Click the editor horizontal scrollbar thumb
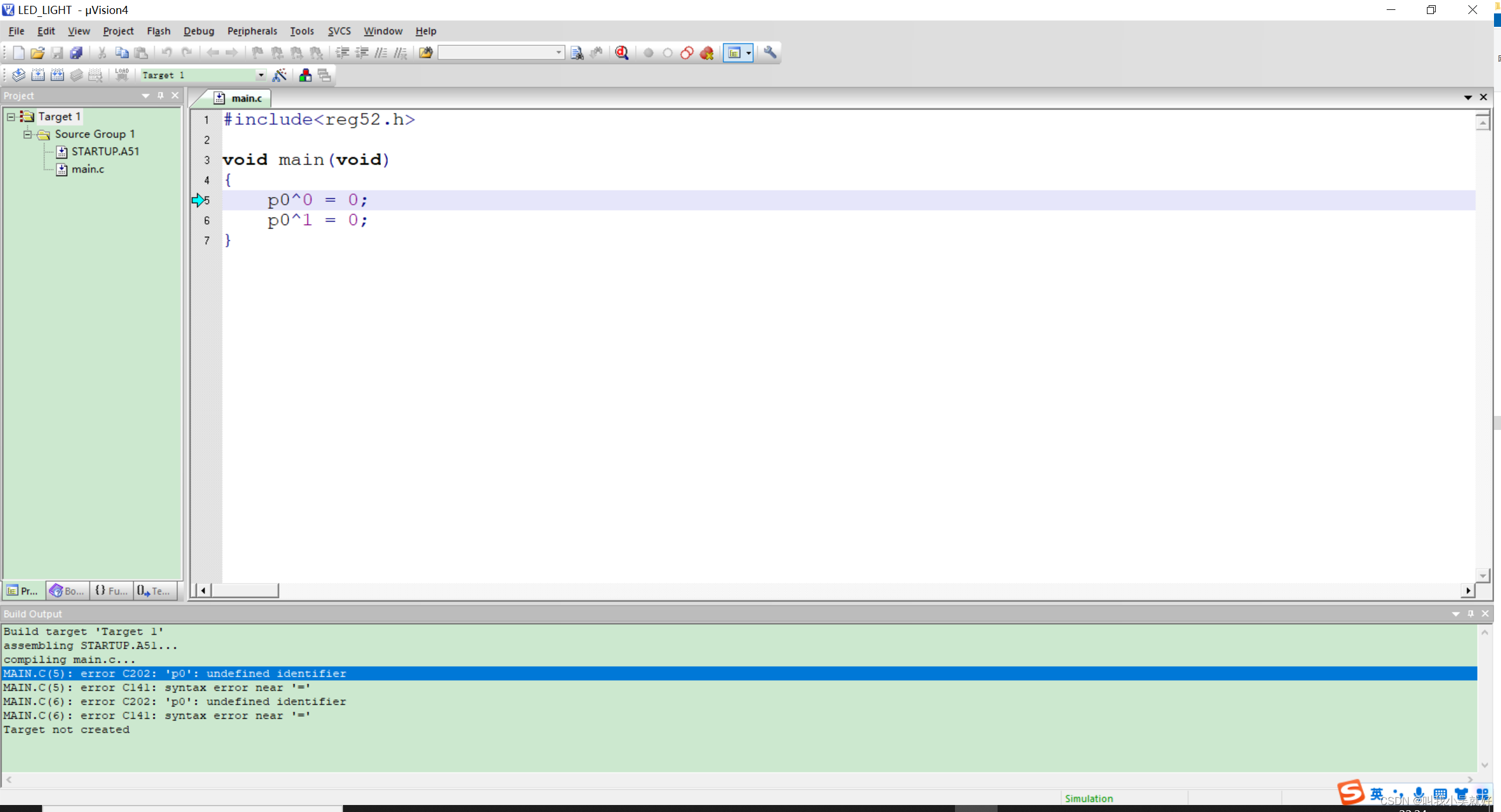Screen dimensions: 1501x812 point(244,590)
